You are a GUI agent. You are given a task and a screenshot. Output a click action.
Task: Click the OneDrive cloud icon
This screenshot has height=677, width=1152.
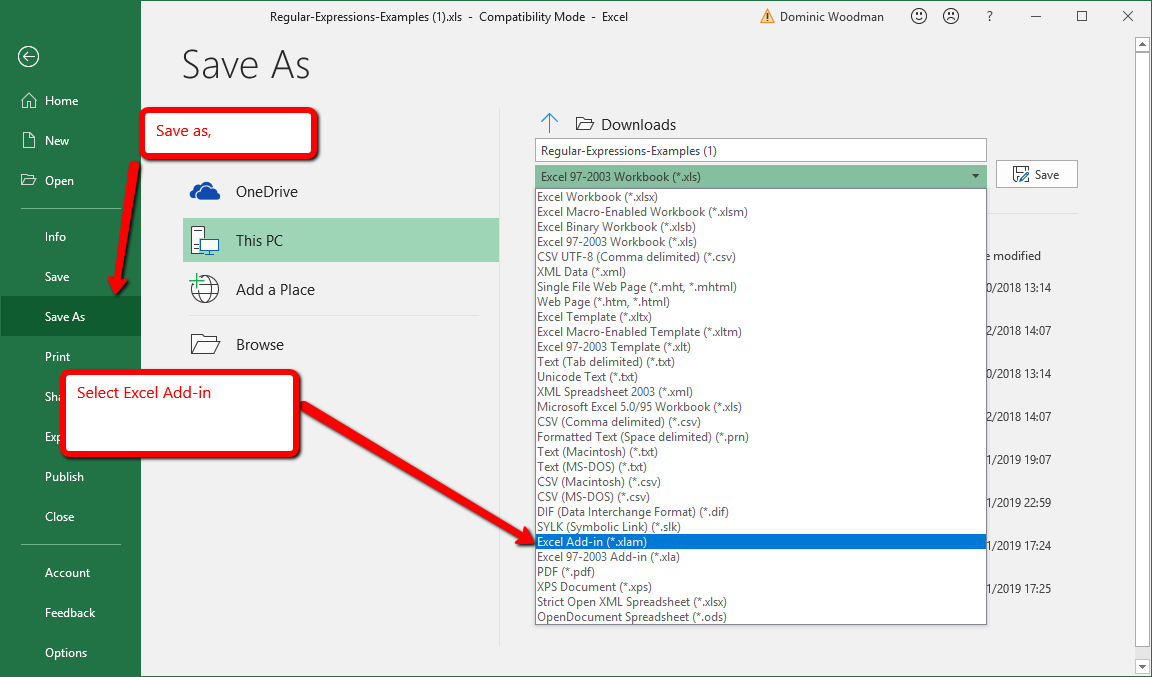point(205,191)
